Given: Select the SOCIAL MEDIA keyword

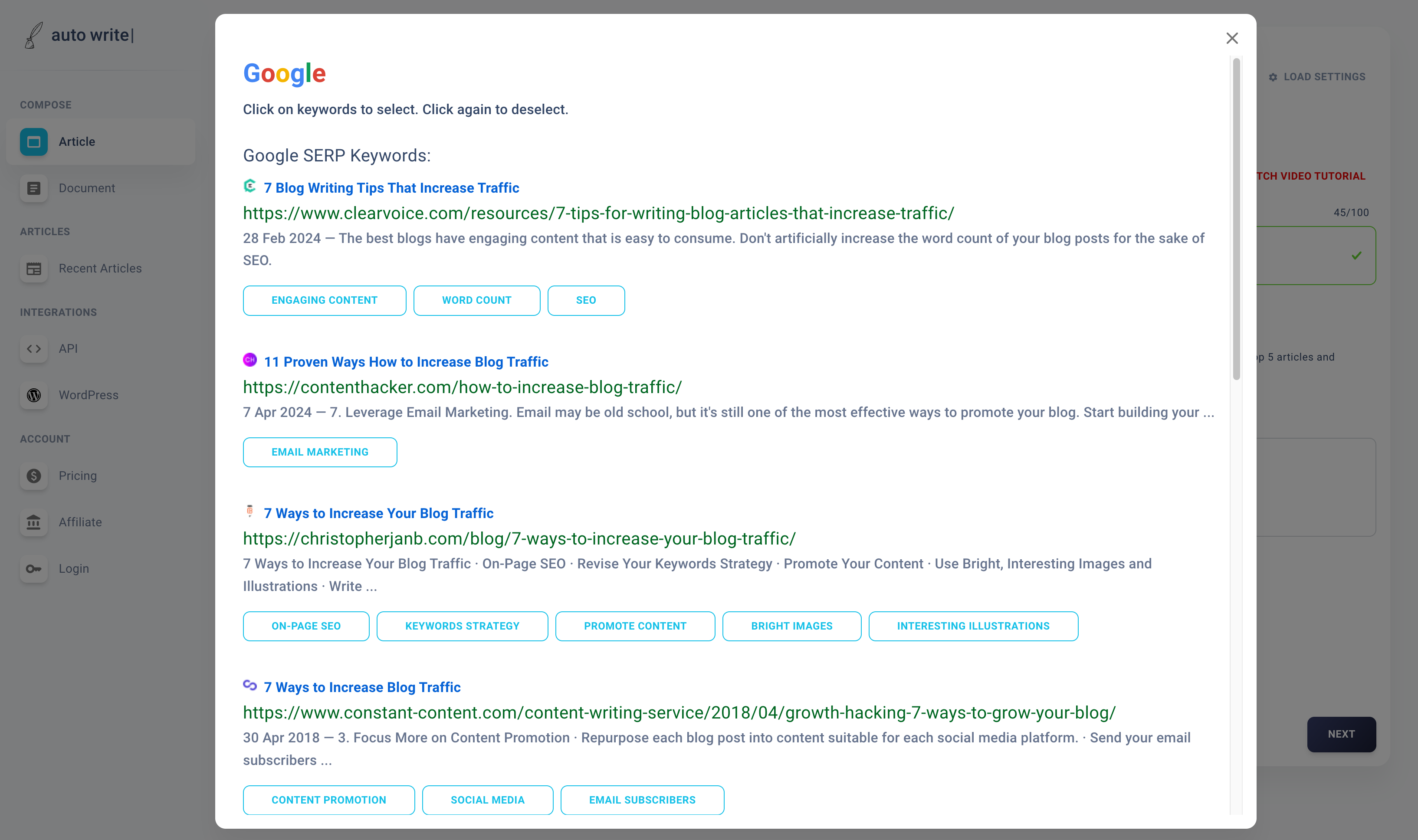Looking at the screenshot, I should [x=487, y=800].
